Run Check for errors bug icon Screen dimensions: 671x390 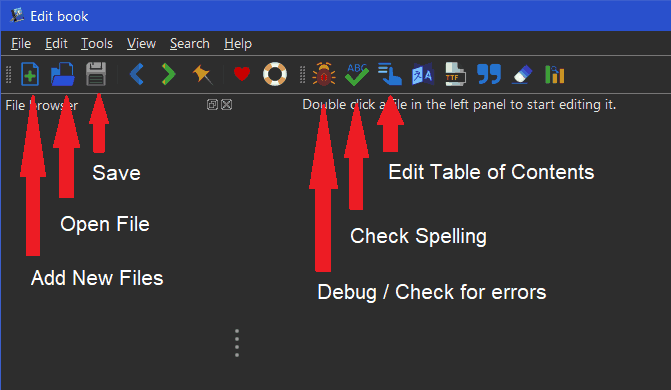tap(324, 74)
